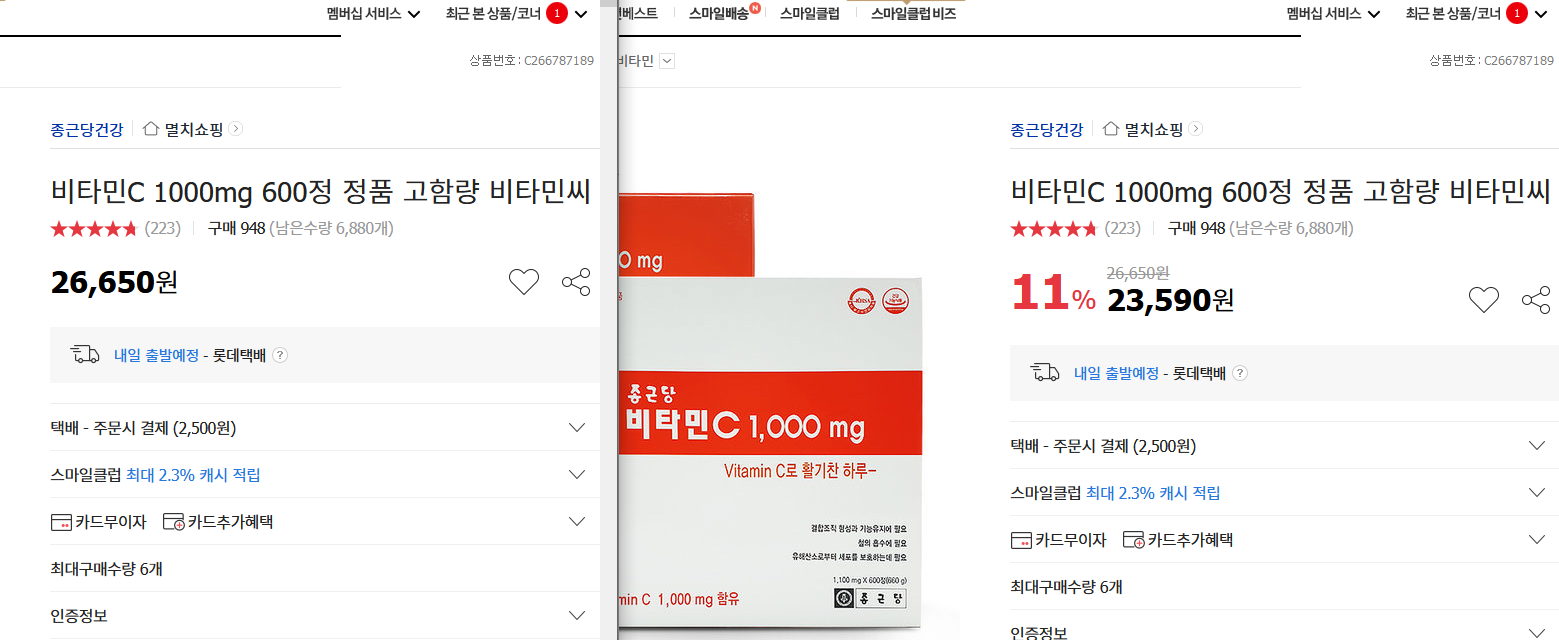Open 최근 본 상품/코너 dropdown arrow on 26,650원 page
This screenshot has height=640, width=1559.
pos(581,14)
